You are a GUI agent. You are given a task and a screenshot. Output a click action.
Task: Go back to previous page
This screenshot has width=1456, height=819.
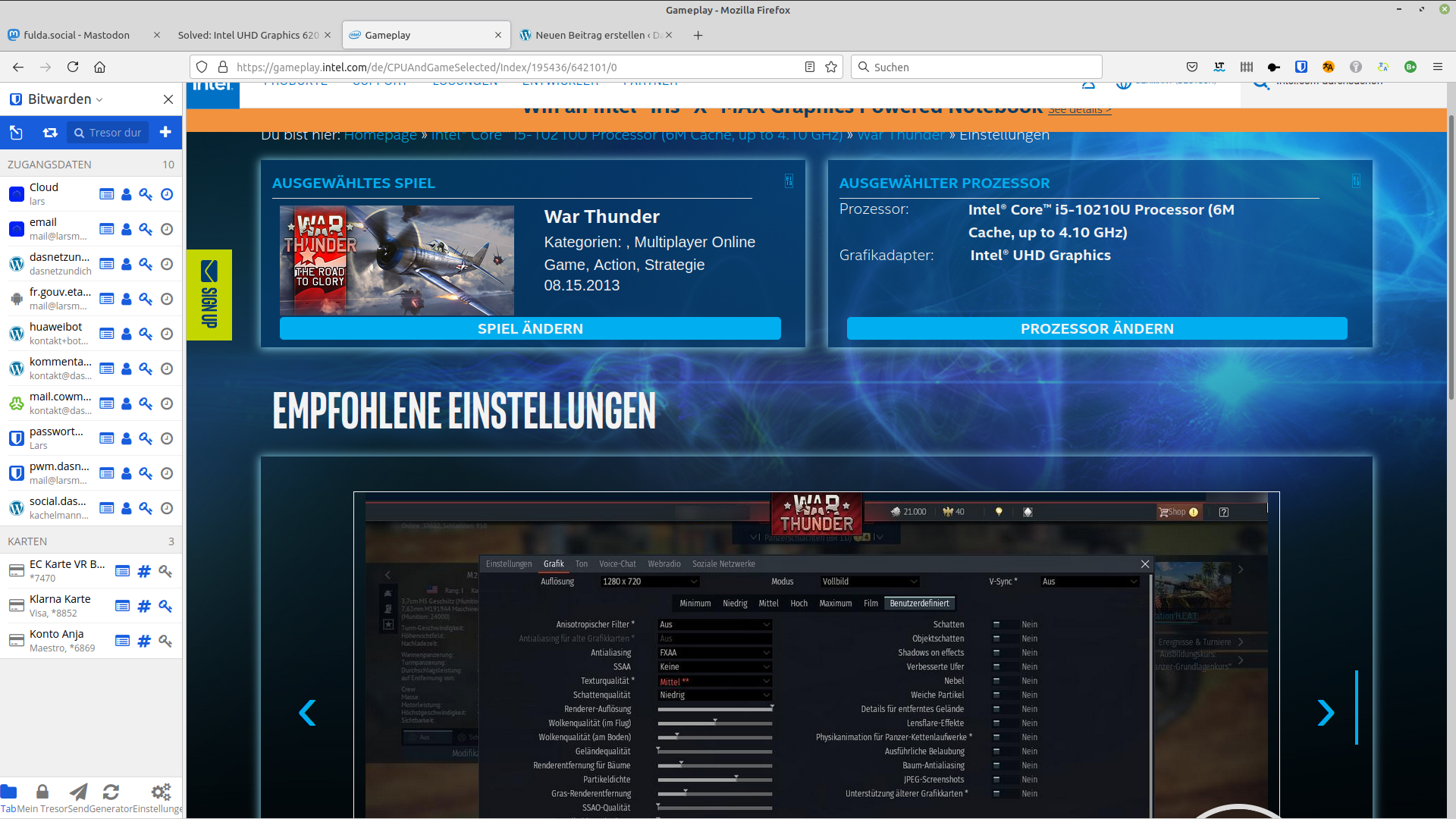pyautogui.click(x=18, y=67)
